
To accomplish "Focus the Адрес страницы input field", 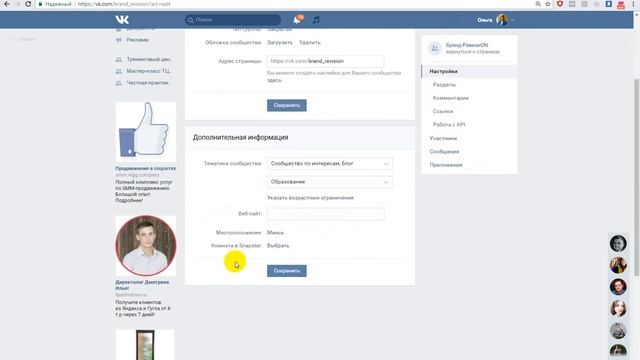I will coord(326,61).
